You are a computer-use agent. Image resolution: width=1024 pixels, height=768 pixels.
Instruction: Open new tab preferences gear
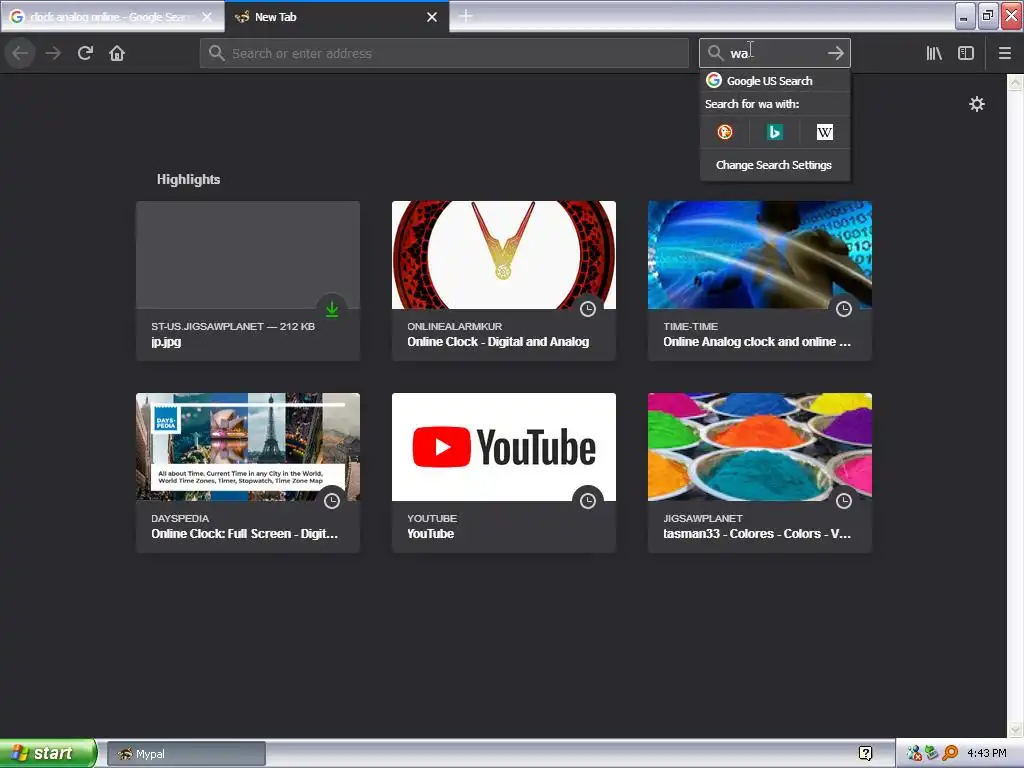(976, 104)
